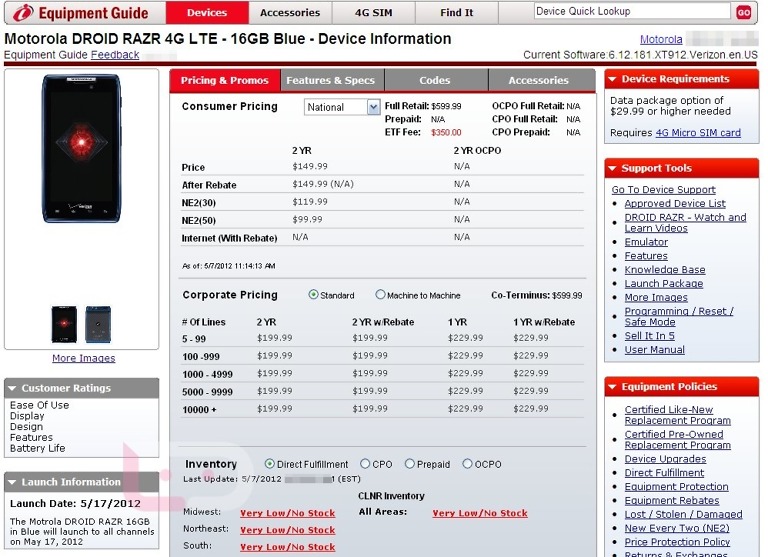
Task: Open the More Images link below thumbnails
Action: (83, 358)
